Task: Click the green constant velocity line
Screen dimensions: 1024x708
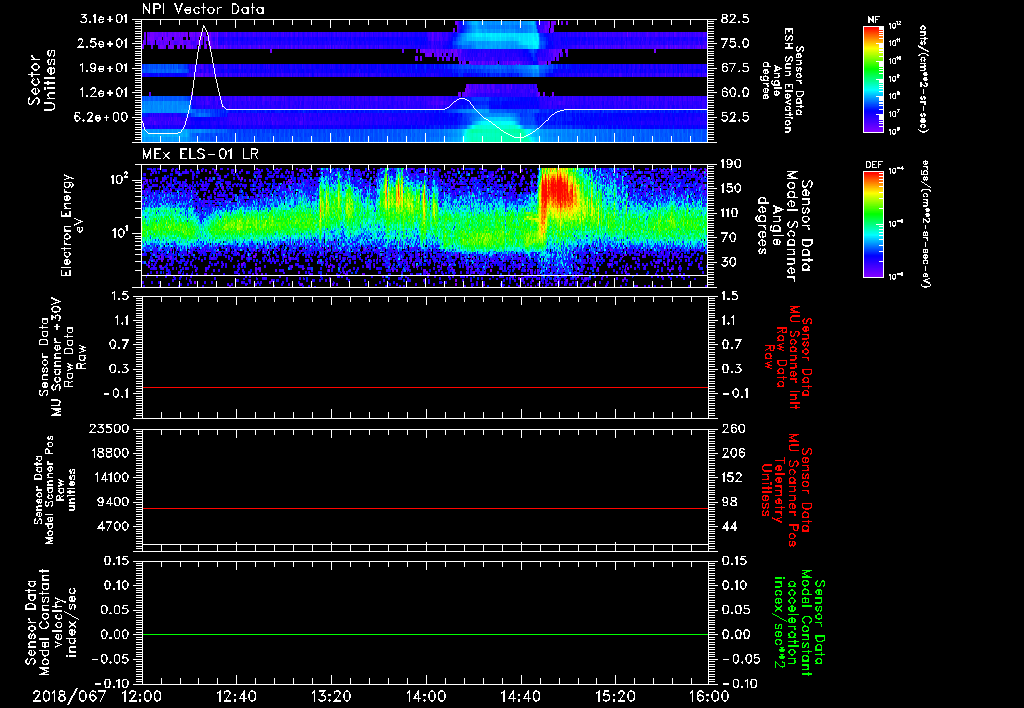Action: click(x=425, y=634)
